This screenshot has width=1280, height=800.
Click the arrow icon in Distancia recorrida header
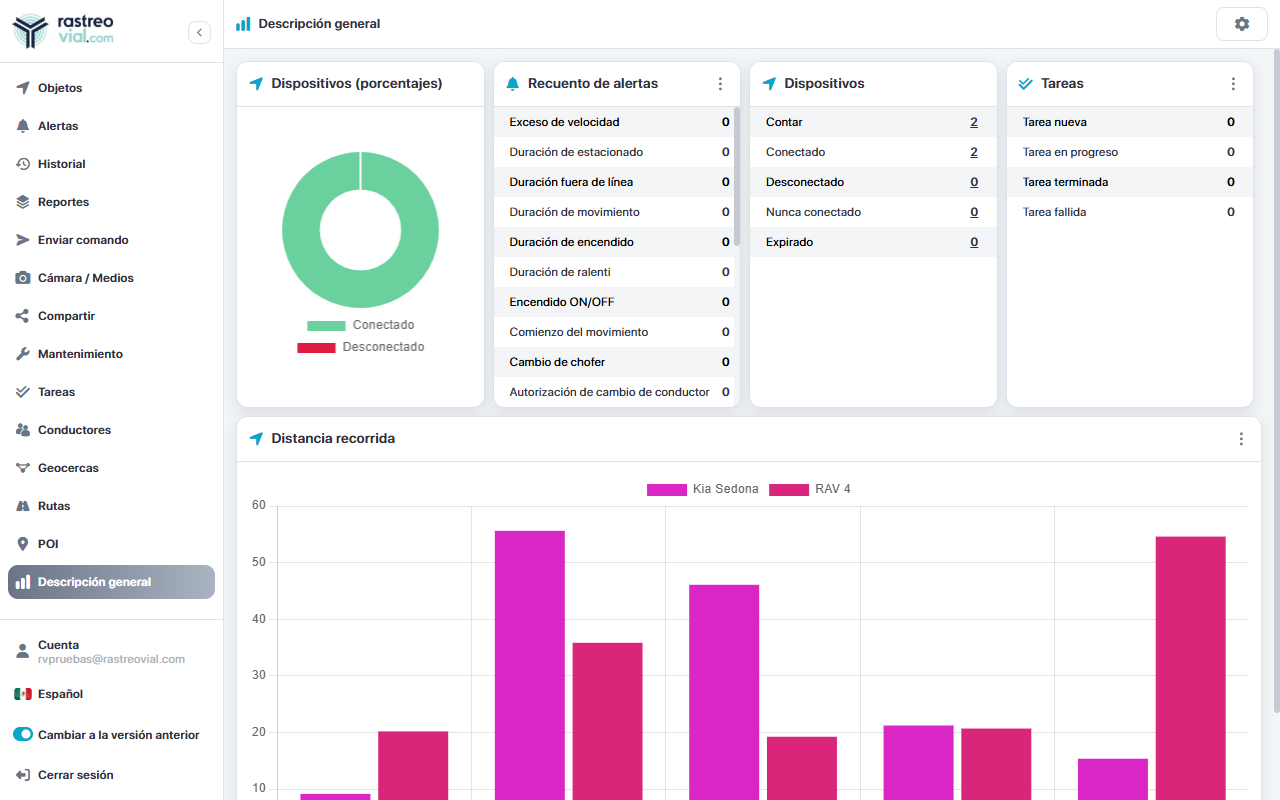[x=256, y=439]
